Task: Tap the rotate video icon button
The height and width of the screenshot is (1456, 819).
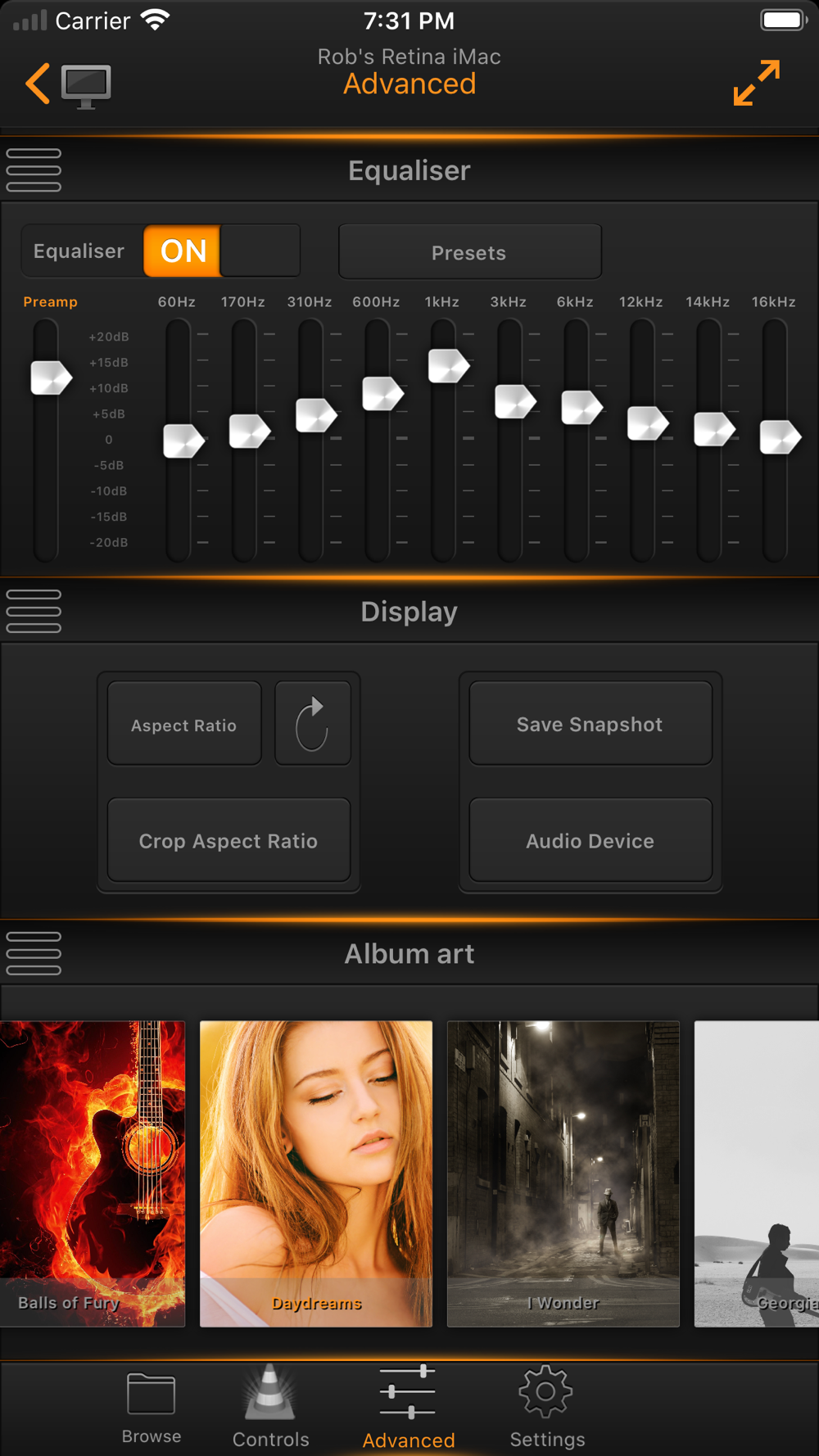Action: (x=313, y=723)
